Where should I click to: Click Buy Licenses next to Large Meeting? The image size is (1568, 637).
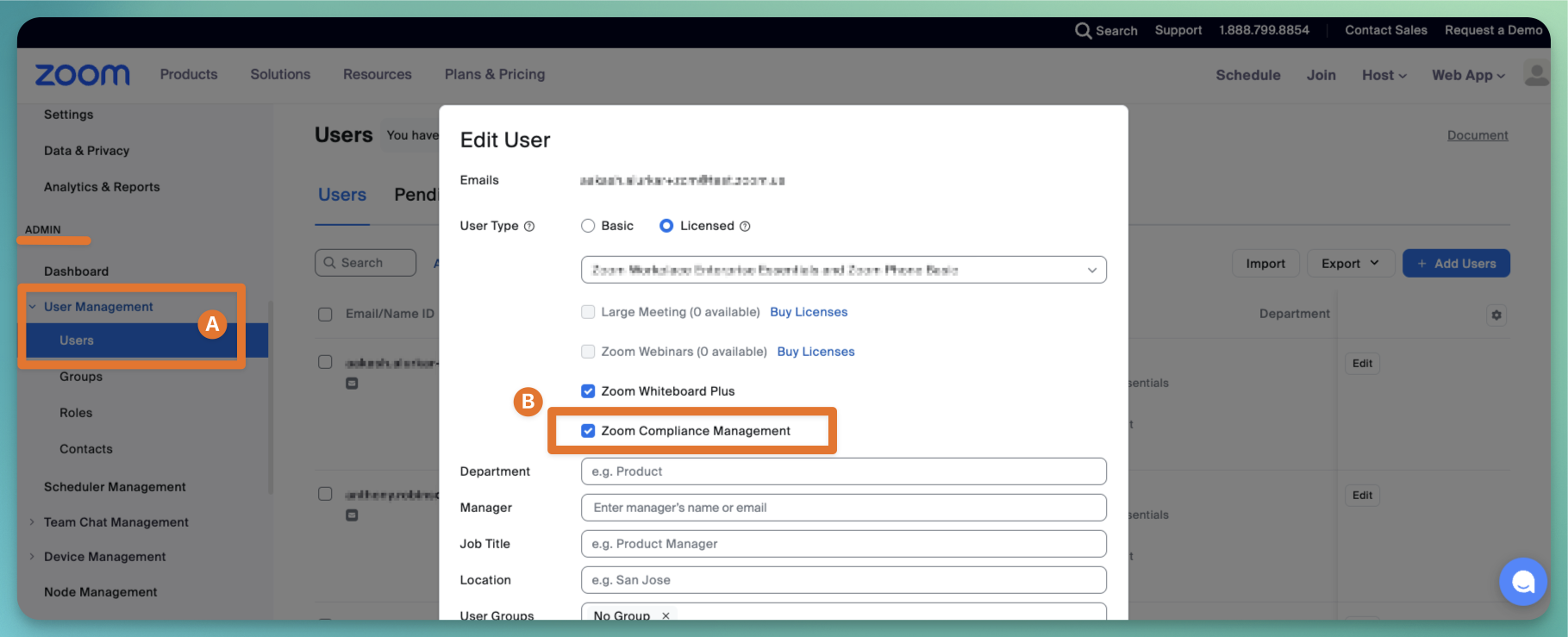809,312
